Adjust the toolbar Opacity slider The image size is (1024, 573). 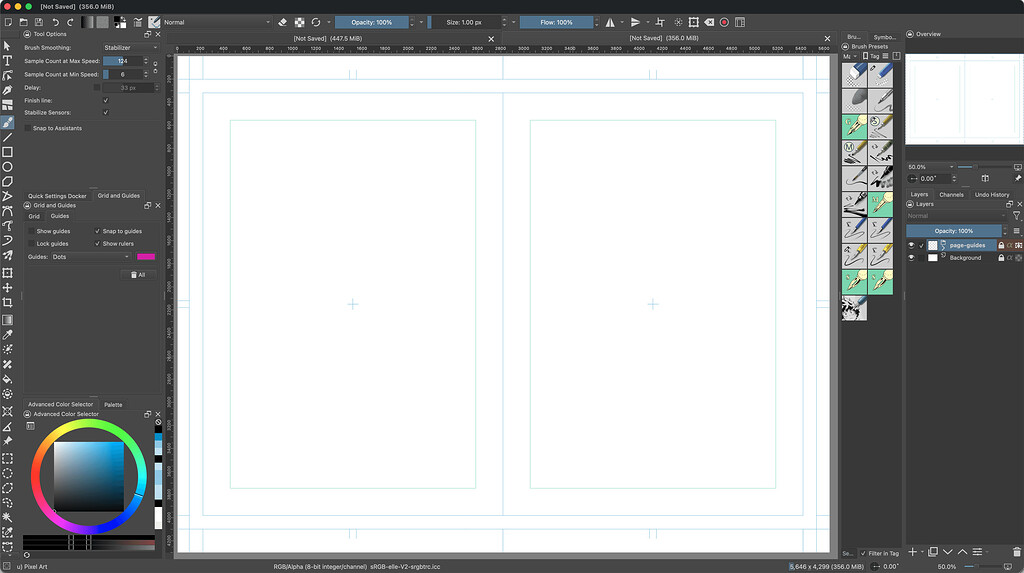click(372, 22)
